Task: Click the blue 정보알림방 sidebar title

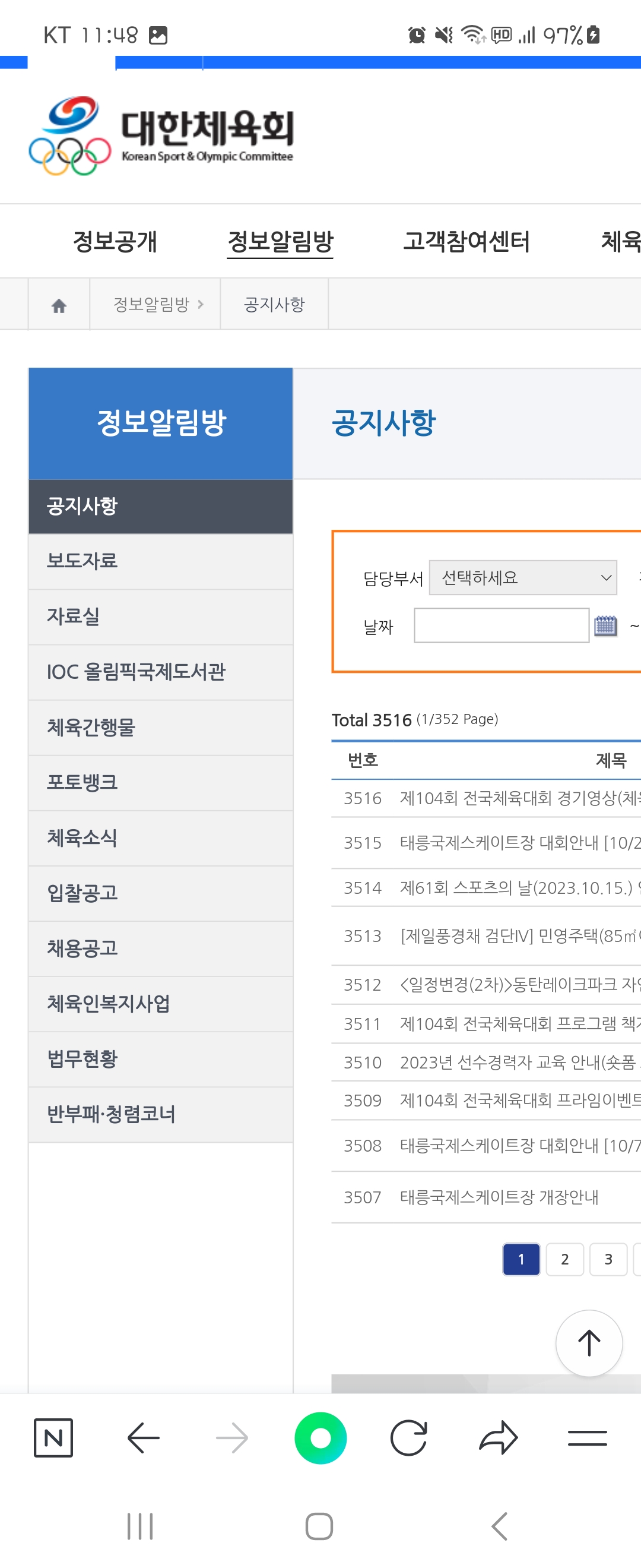Action: pos(161,422)
